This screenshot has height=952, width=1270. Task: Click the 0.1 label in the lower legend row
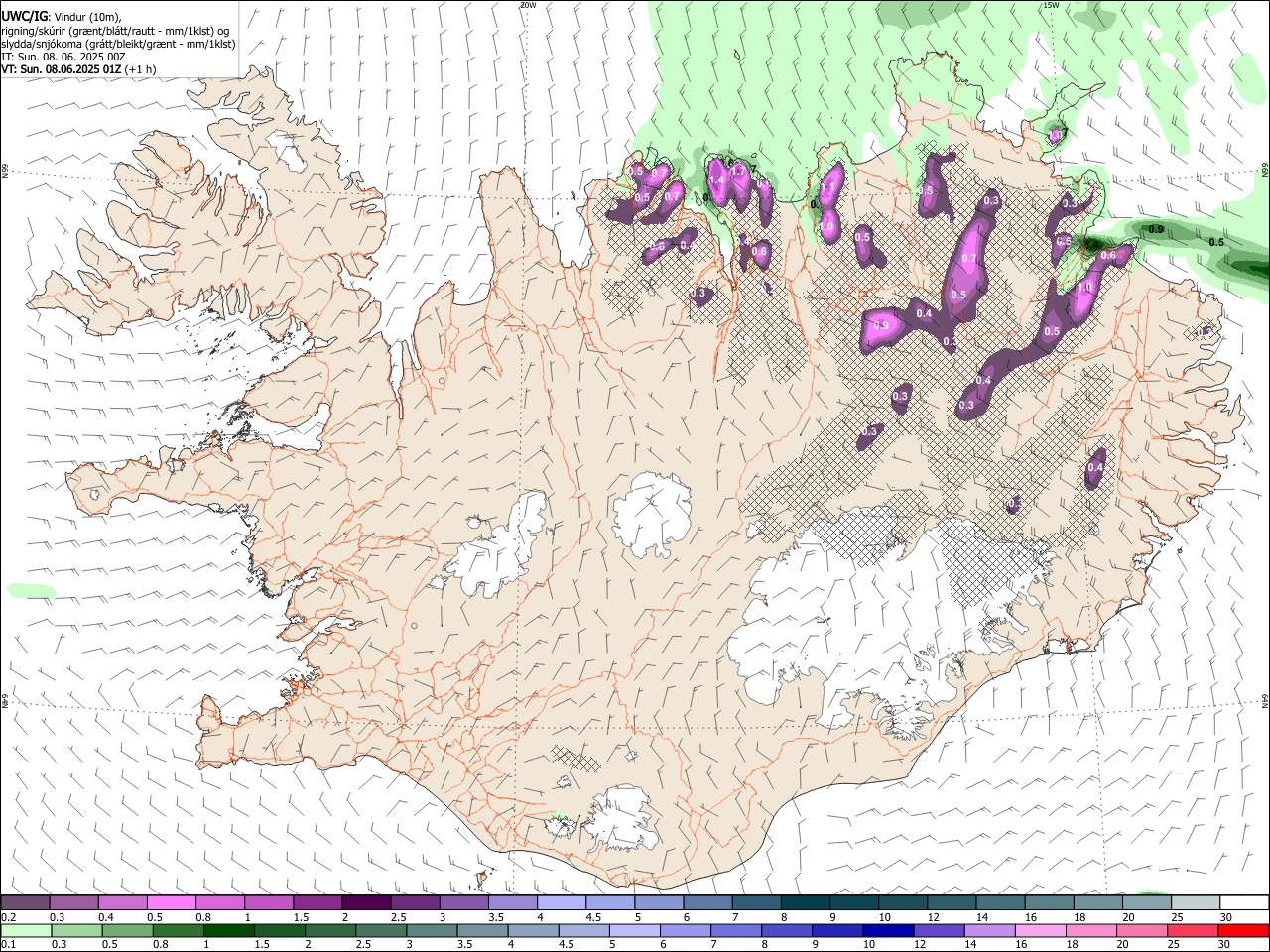8,944
